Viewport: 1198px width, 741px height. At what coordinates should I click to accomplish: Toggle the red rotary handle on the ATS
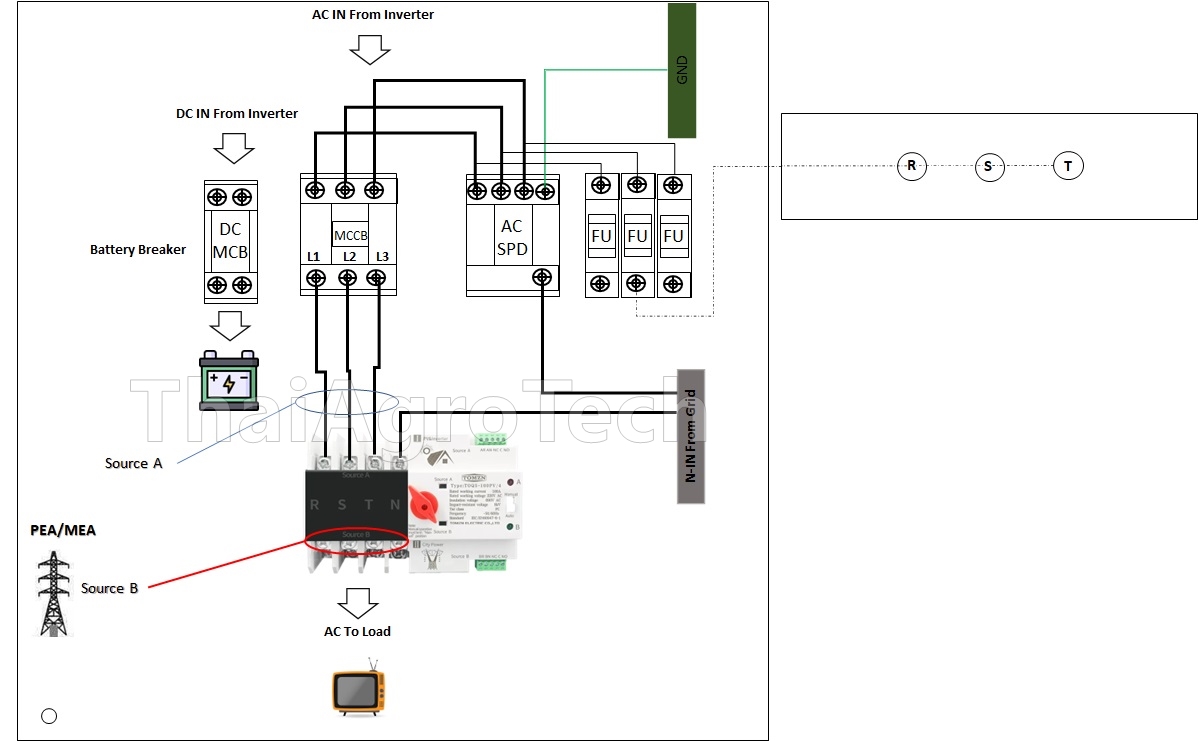pyautogui.click(x=424, y=506)
